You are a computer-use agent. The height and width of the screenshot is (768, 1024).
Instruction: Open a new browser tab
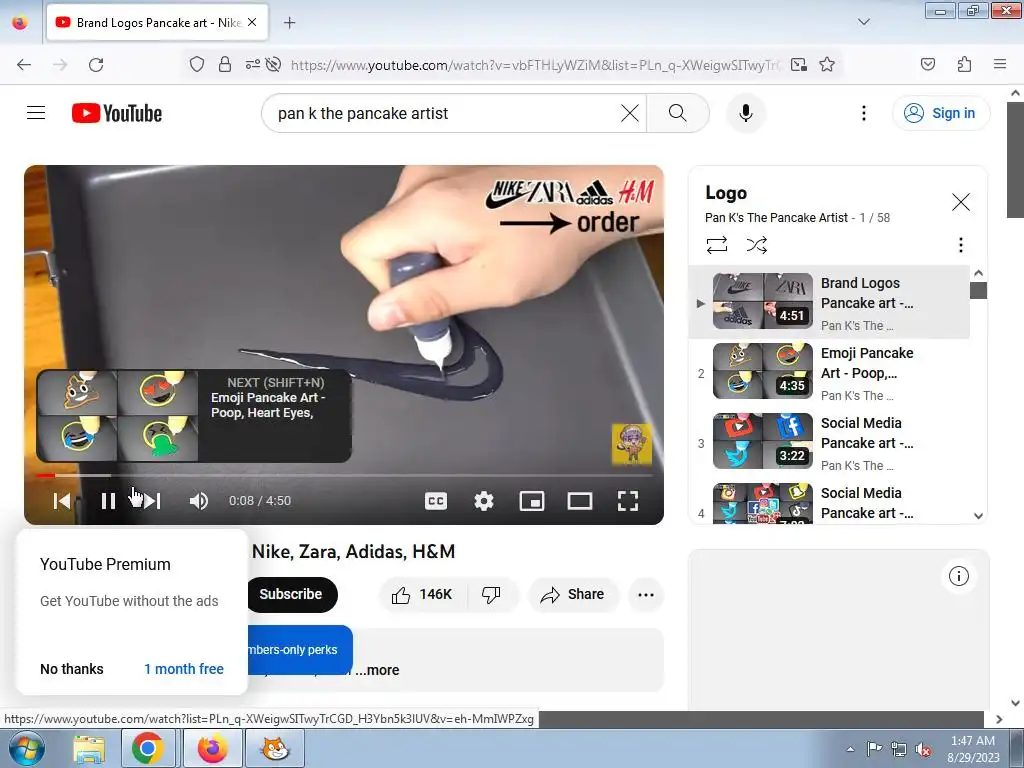(x=289, y=23)
